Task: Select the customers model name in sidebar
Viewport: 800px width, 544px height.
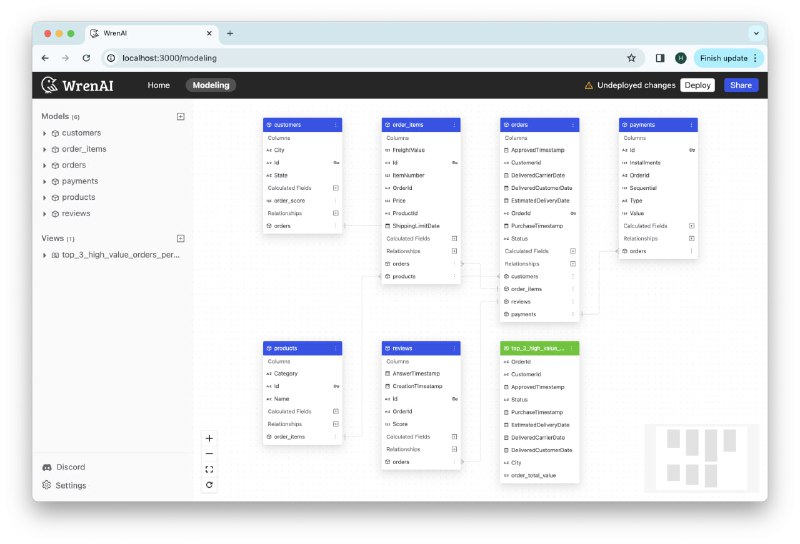Action: pos(81,133)
